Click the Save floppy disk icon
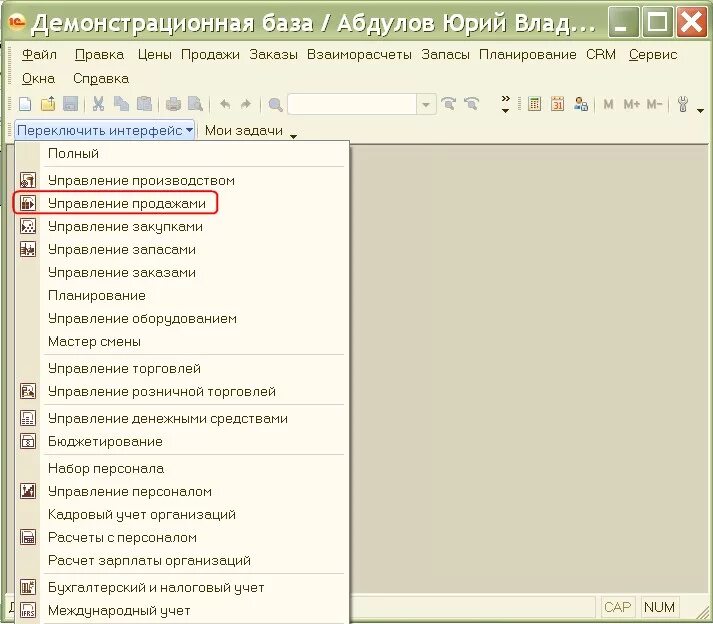 (70, 105)
